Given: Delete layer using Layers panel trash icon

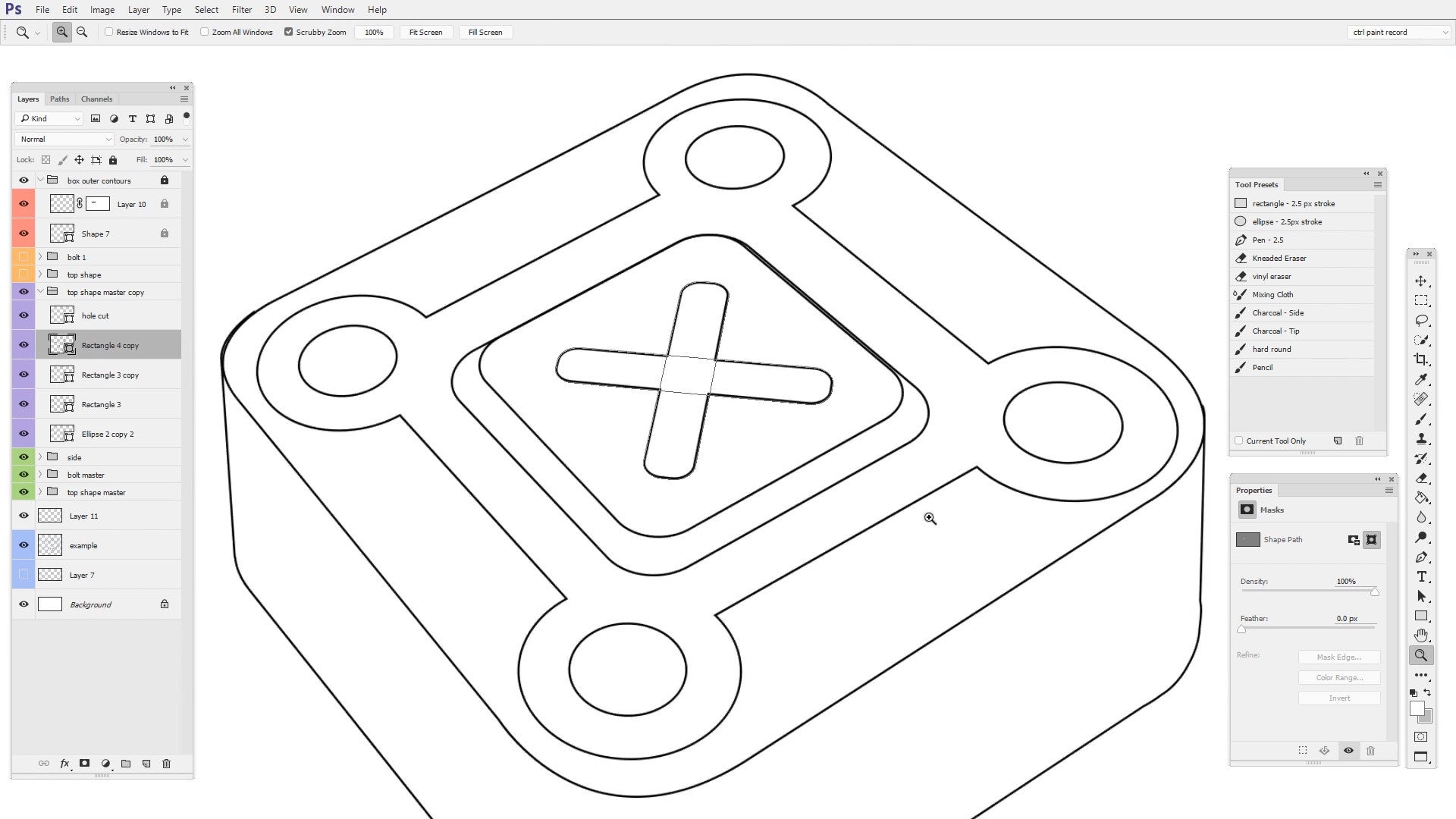Looking at the screenshot, I should (x=167, y=764).
